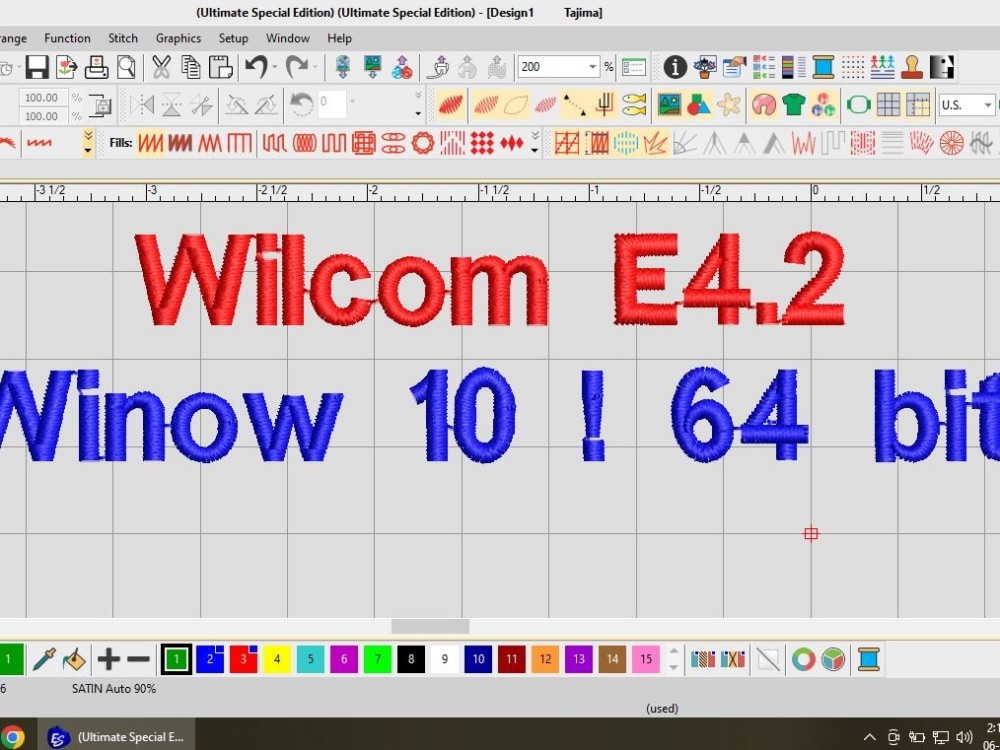The width and height of the screenshot is (1000, 750).
Task: Click the radial wheel stitch effect icon
Action: tap(952, 143)
